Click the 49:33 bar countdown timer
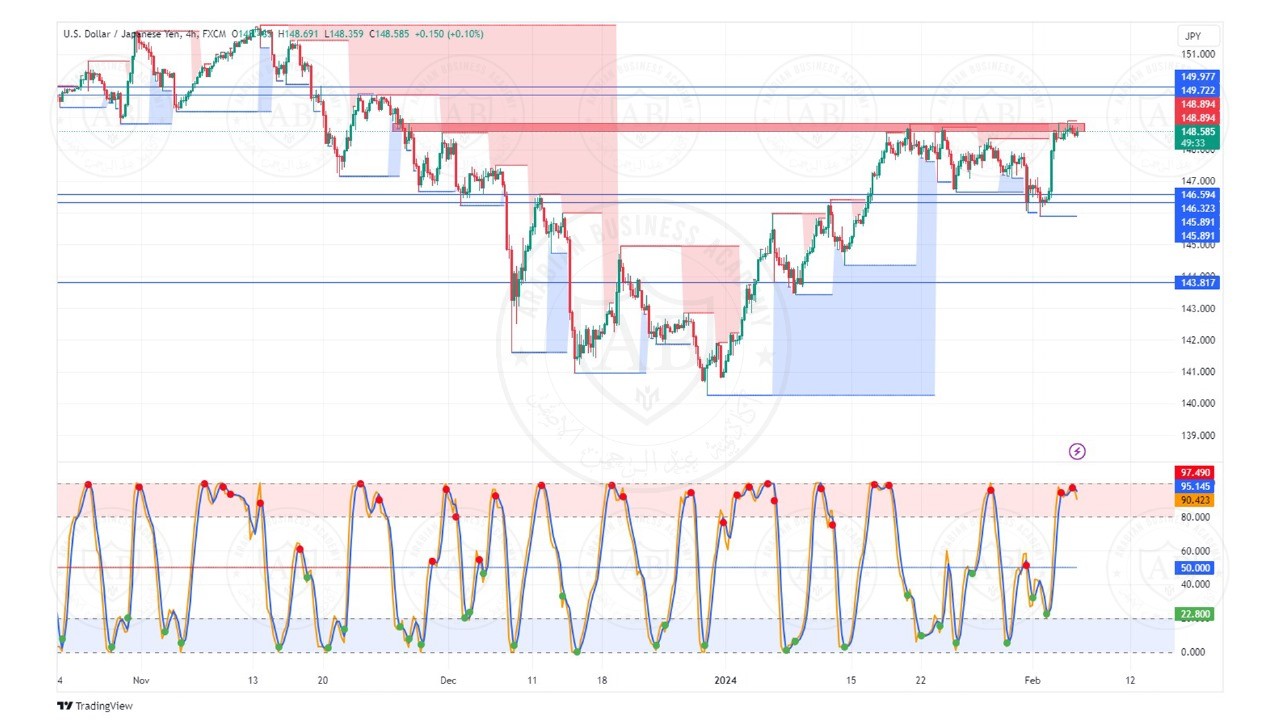Image resolution: width=1280 pixels, height=720 pixels. tap(1192, 143)
